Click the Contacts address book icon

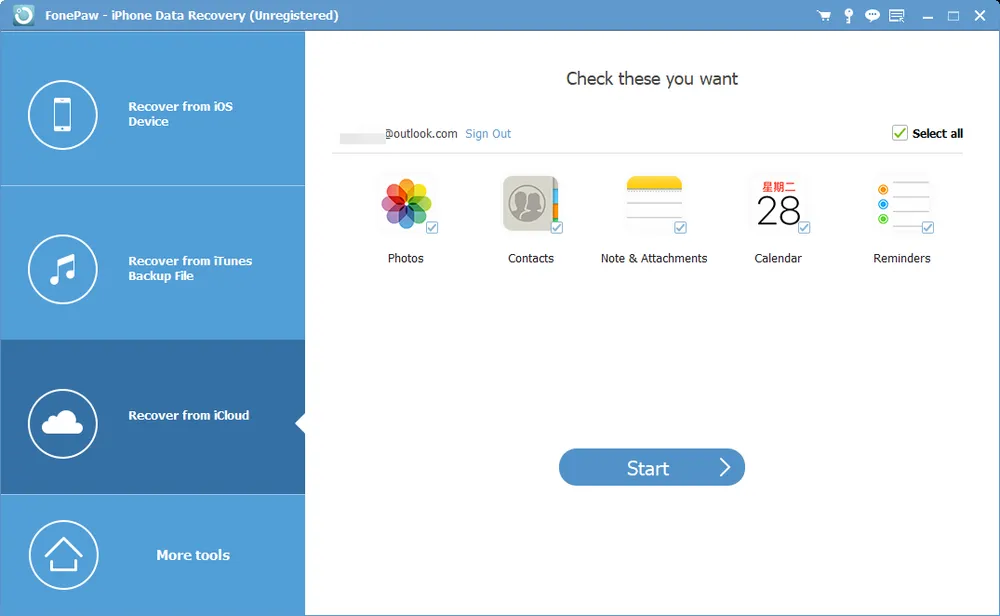pos(530,203)
